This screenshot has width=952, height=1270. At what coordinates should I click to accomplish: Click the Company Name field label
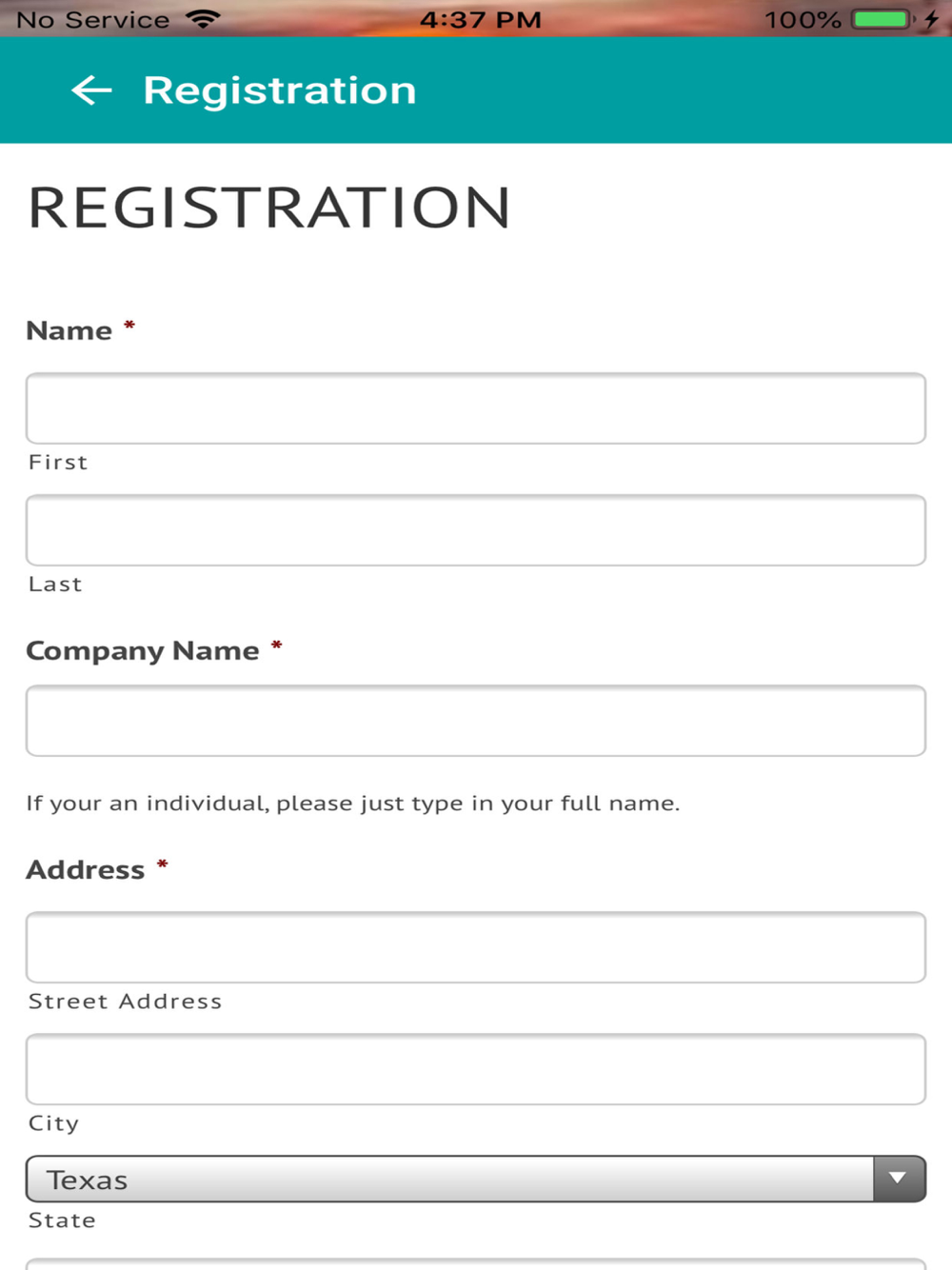pos(143,650)
